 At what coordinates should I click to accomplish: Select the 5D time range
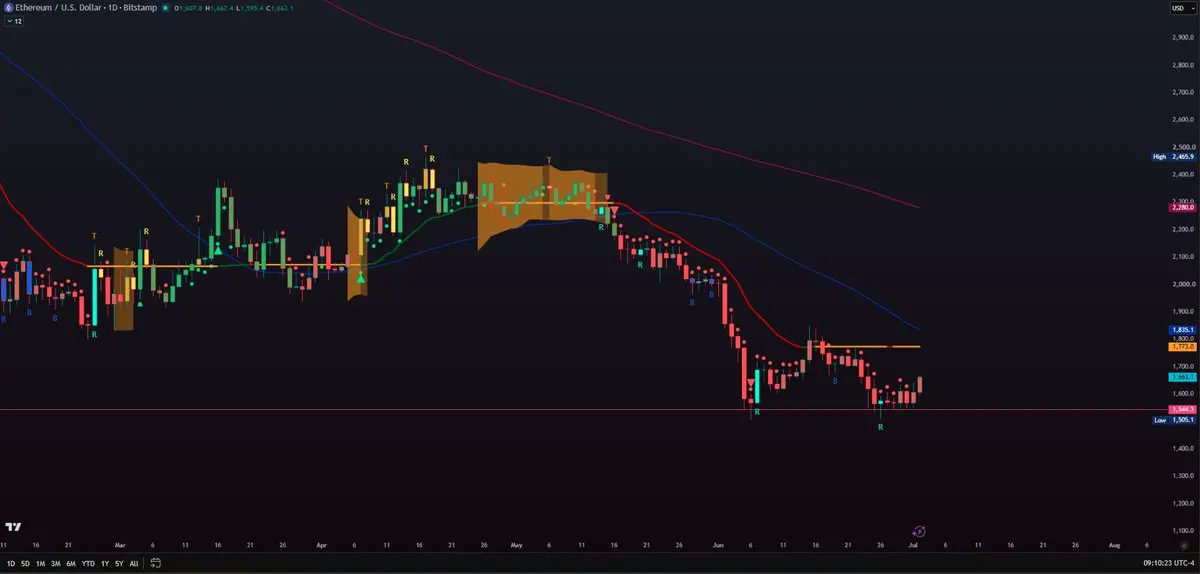pos(26,564)
